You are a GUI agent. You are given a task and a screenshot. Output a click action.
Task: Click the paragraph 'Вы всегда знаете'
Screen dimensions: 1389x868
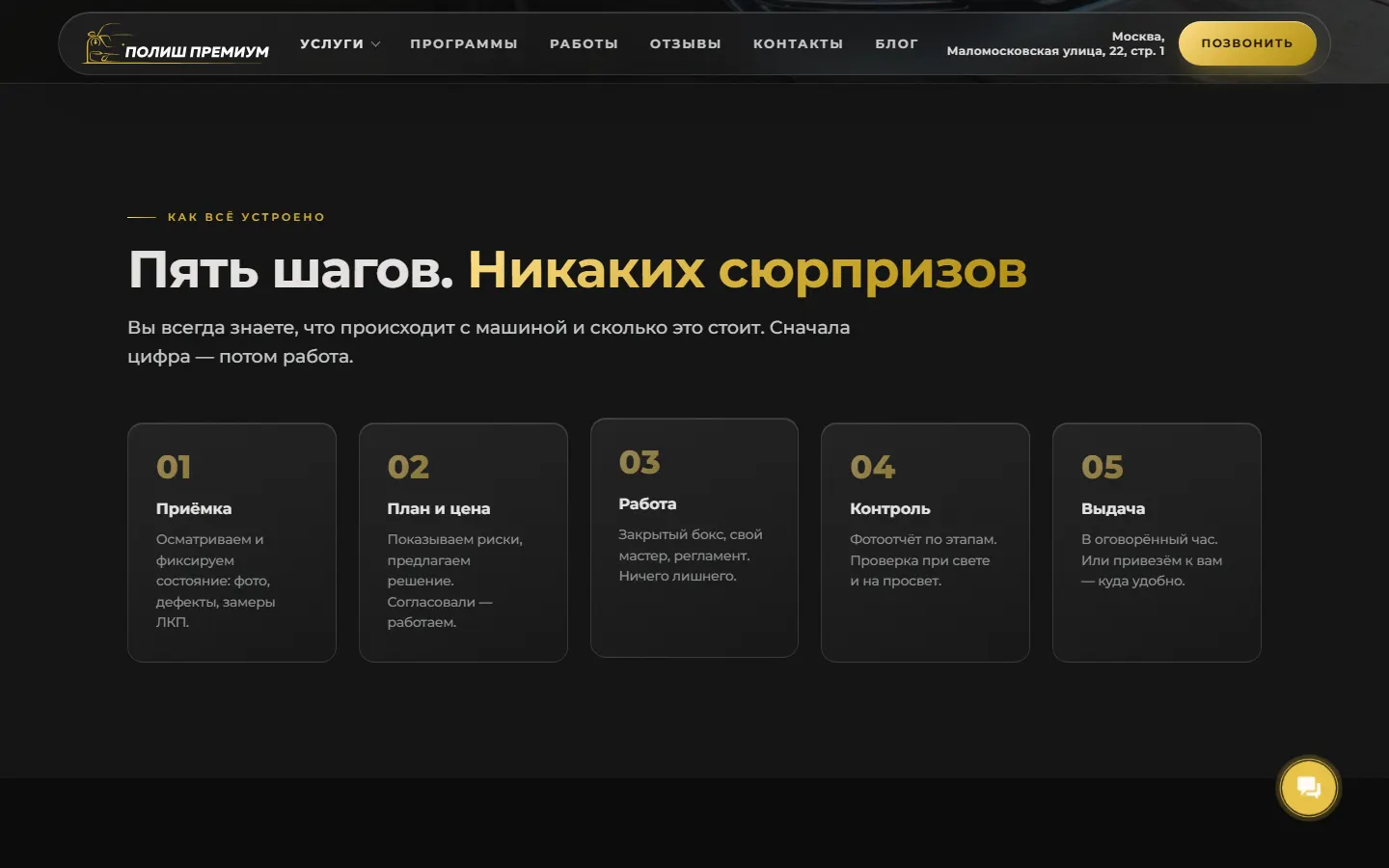[x=489, y=341]
